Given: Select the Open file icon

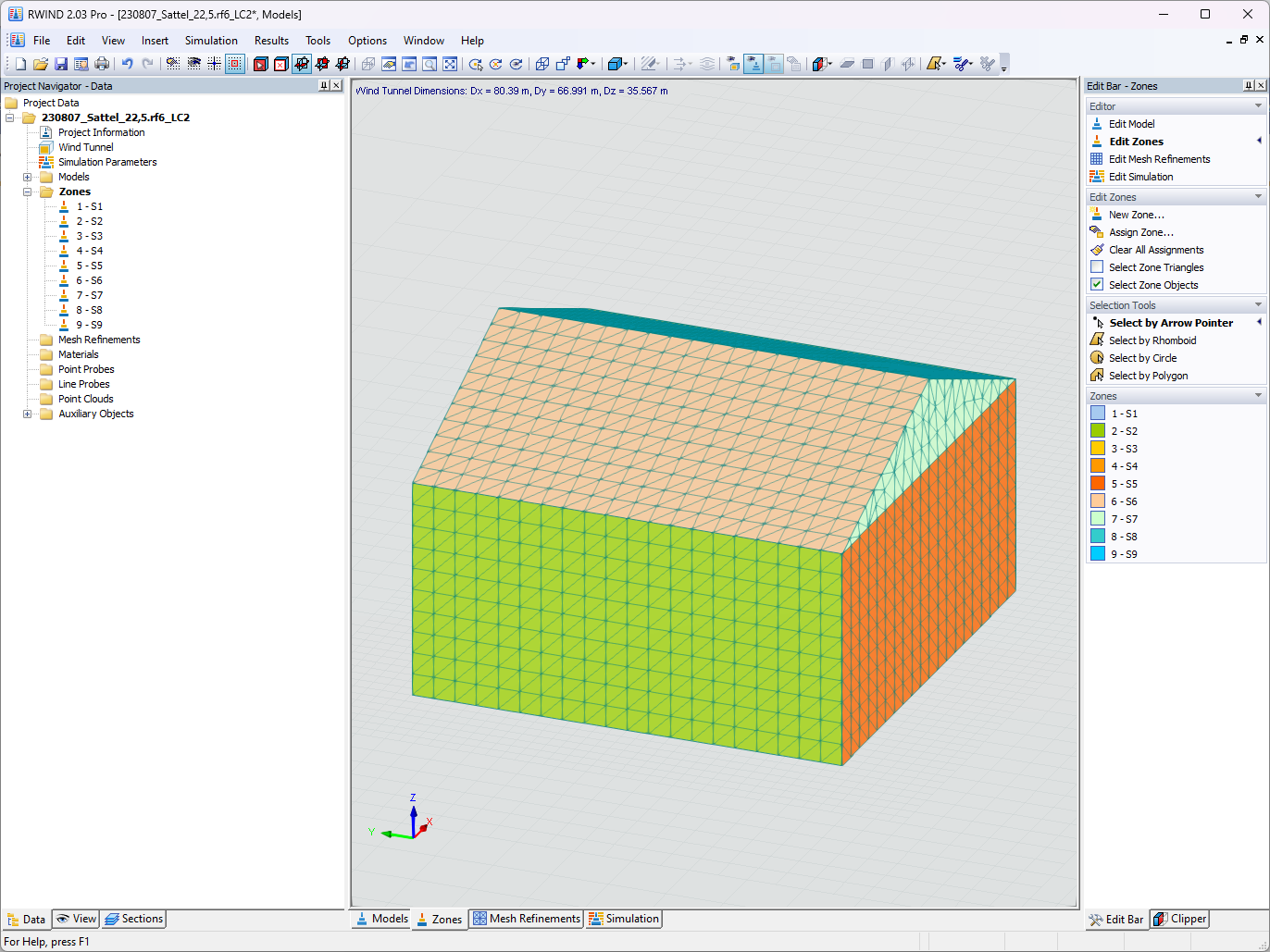Looking at the screenshot, I should tap(39, 63).
